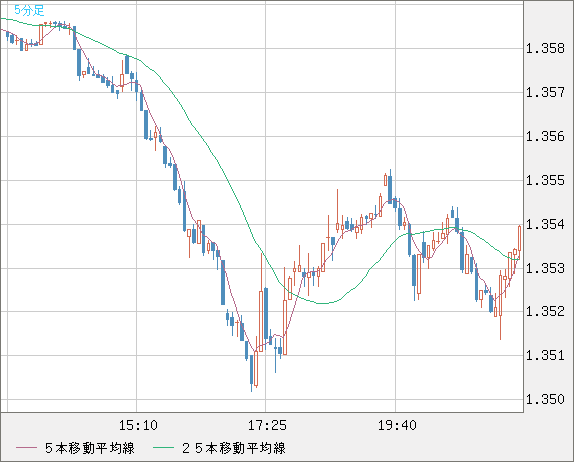Click the purple 5-period average legend line

pos(26,448)
